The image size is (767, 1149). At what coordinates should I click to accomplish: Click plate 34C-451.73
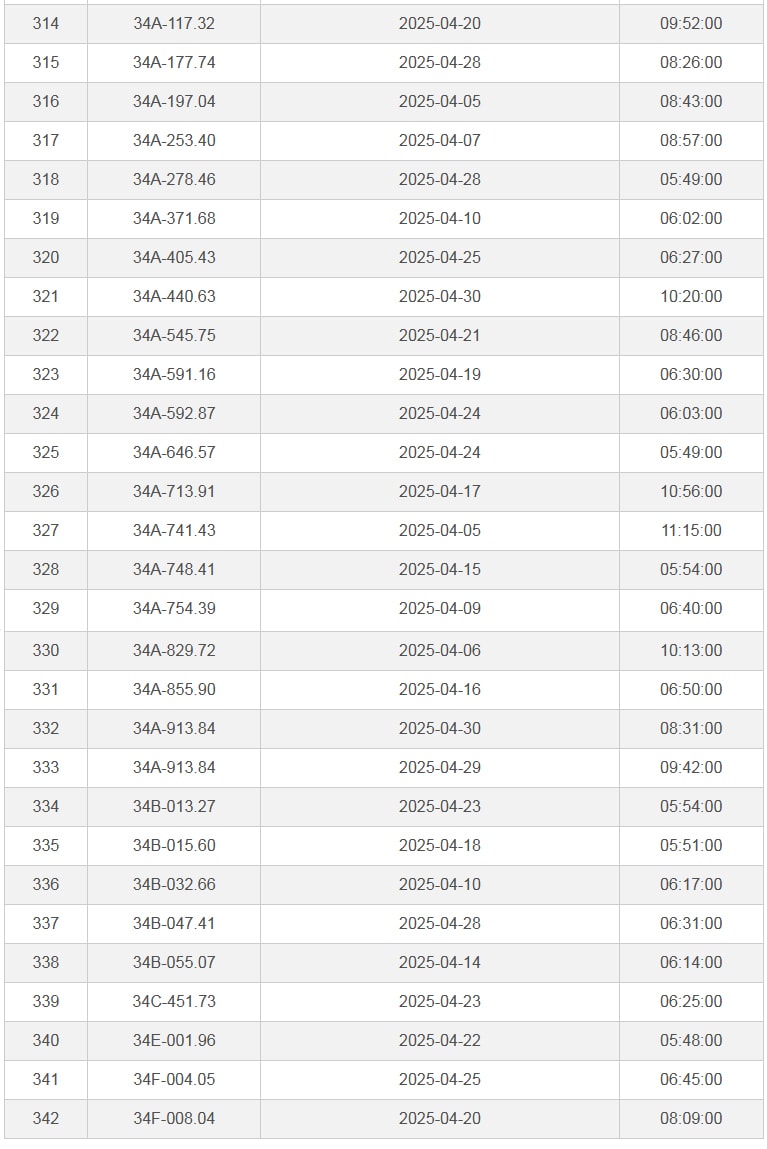coord(174,1002)
